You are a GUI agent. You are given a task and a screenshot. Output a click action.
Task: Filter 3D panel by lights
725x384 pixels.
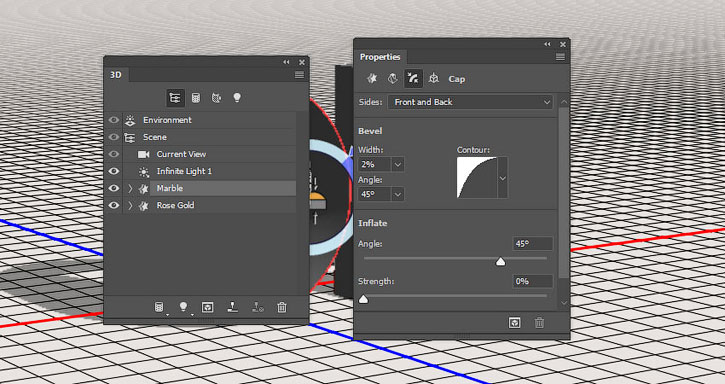tap(237, 98)
